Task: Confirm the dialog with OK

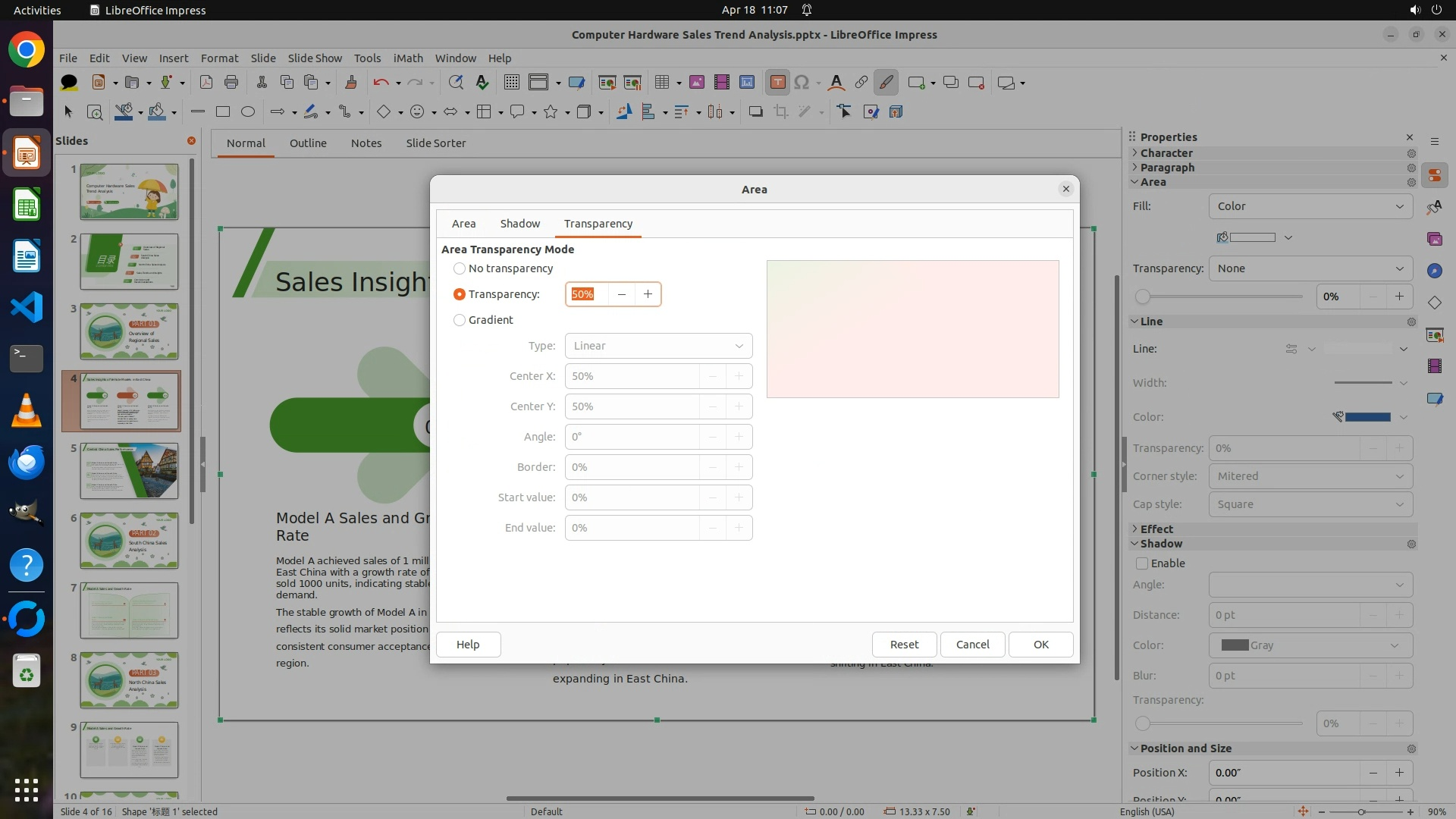Action: click(x=1040, y=645)
